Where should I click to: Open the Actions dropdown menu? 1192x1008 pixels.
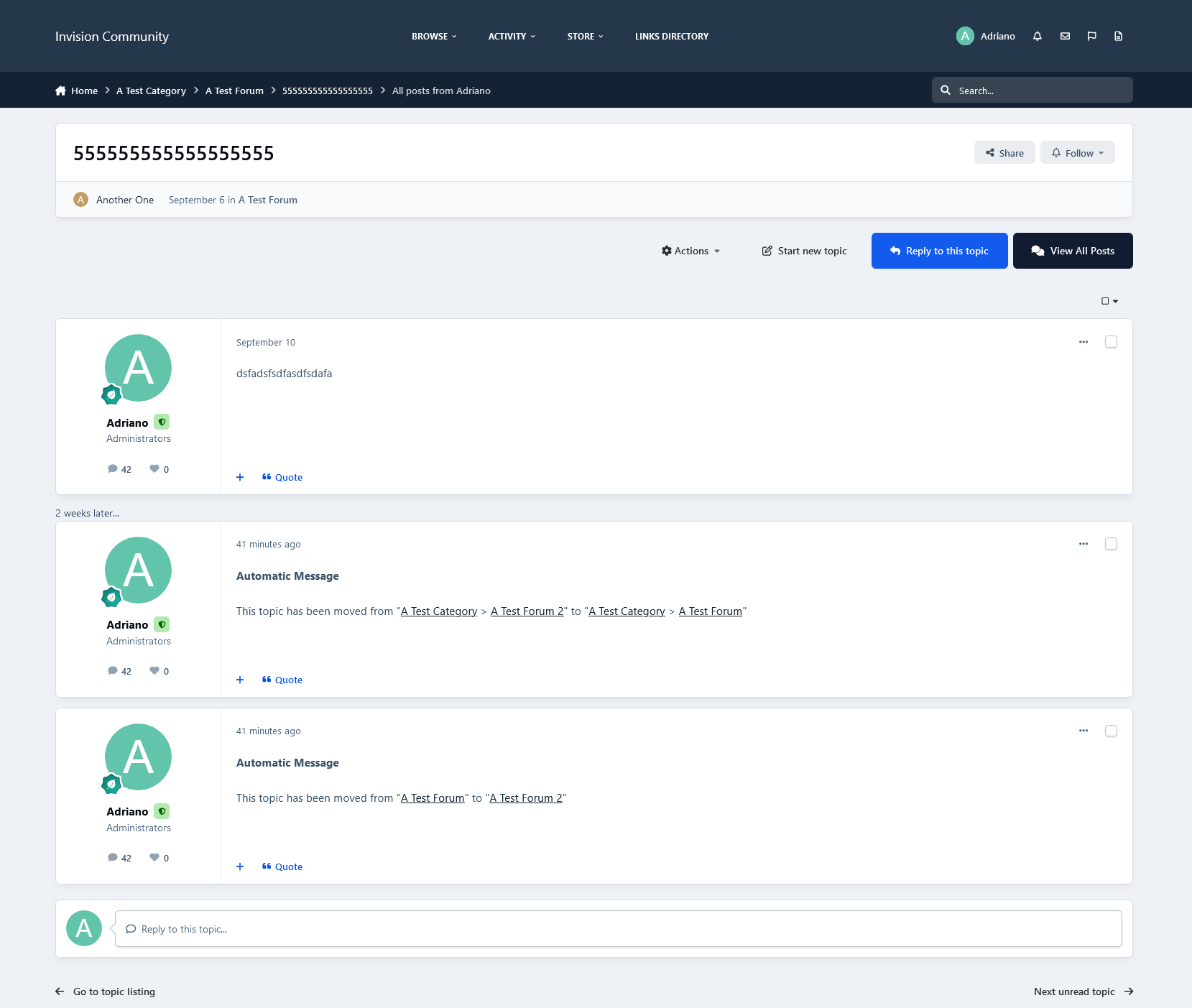[690, 251]
